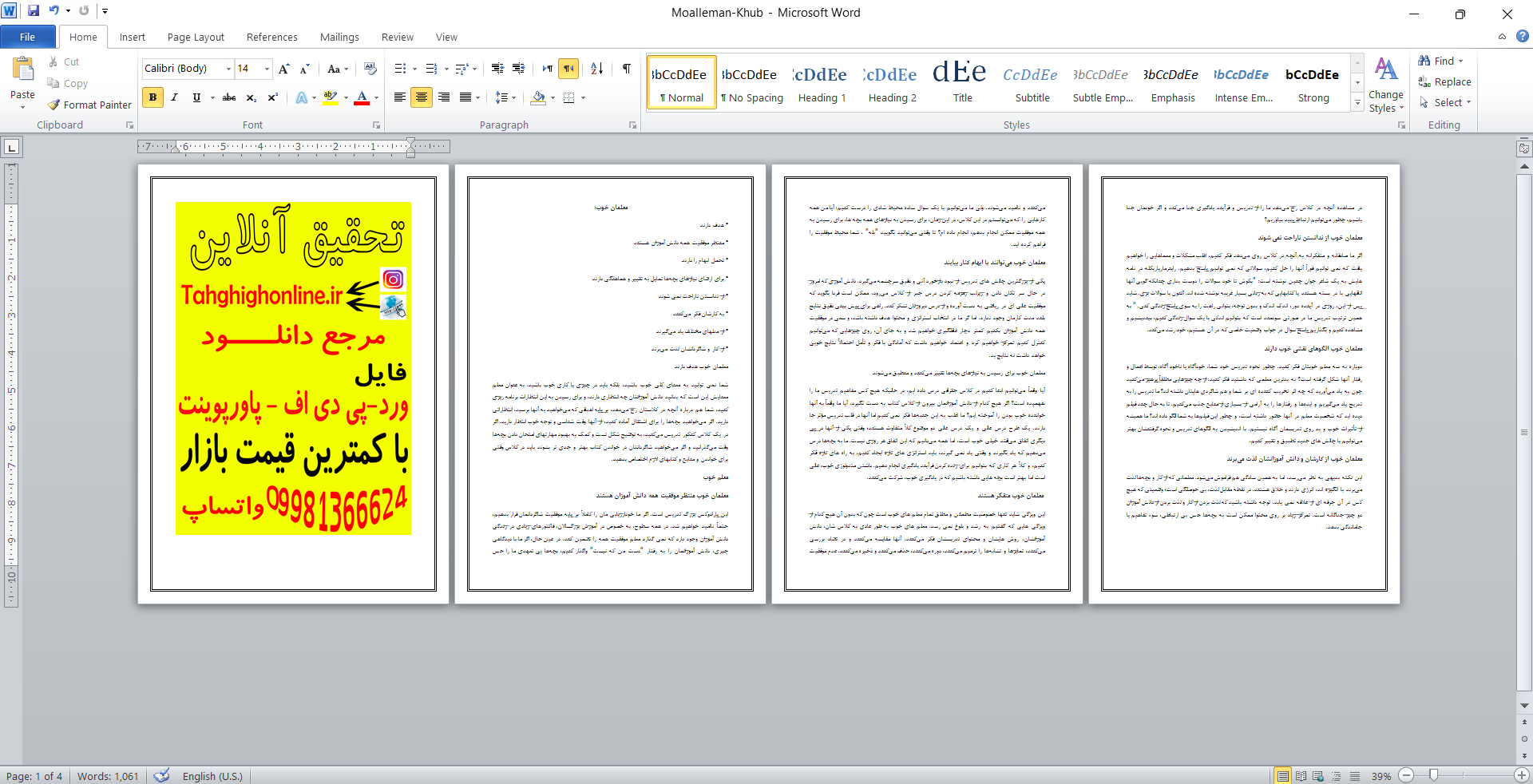Click the Numbering list icon
The image size is (1533, 784).
tap(431, 69)
